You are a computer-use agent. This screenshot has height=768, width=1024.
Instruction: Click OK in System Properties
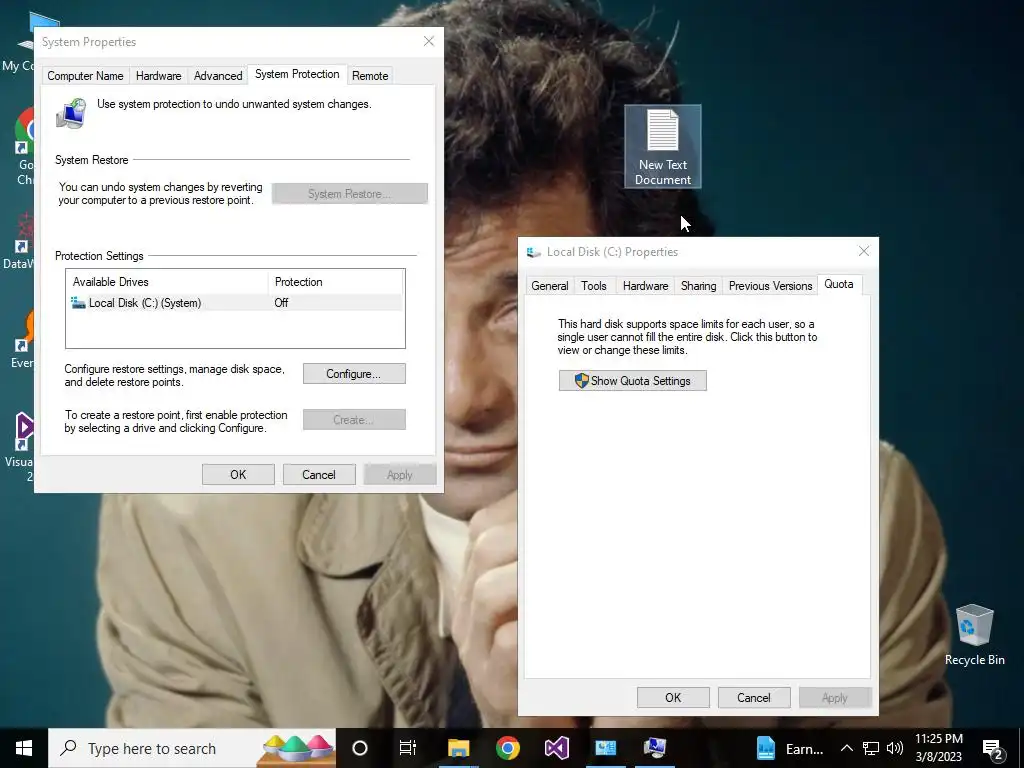point(238,475)
